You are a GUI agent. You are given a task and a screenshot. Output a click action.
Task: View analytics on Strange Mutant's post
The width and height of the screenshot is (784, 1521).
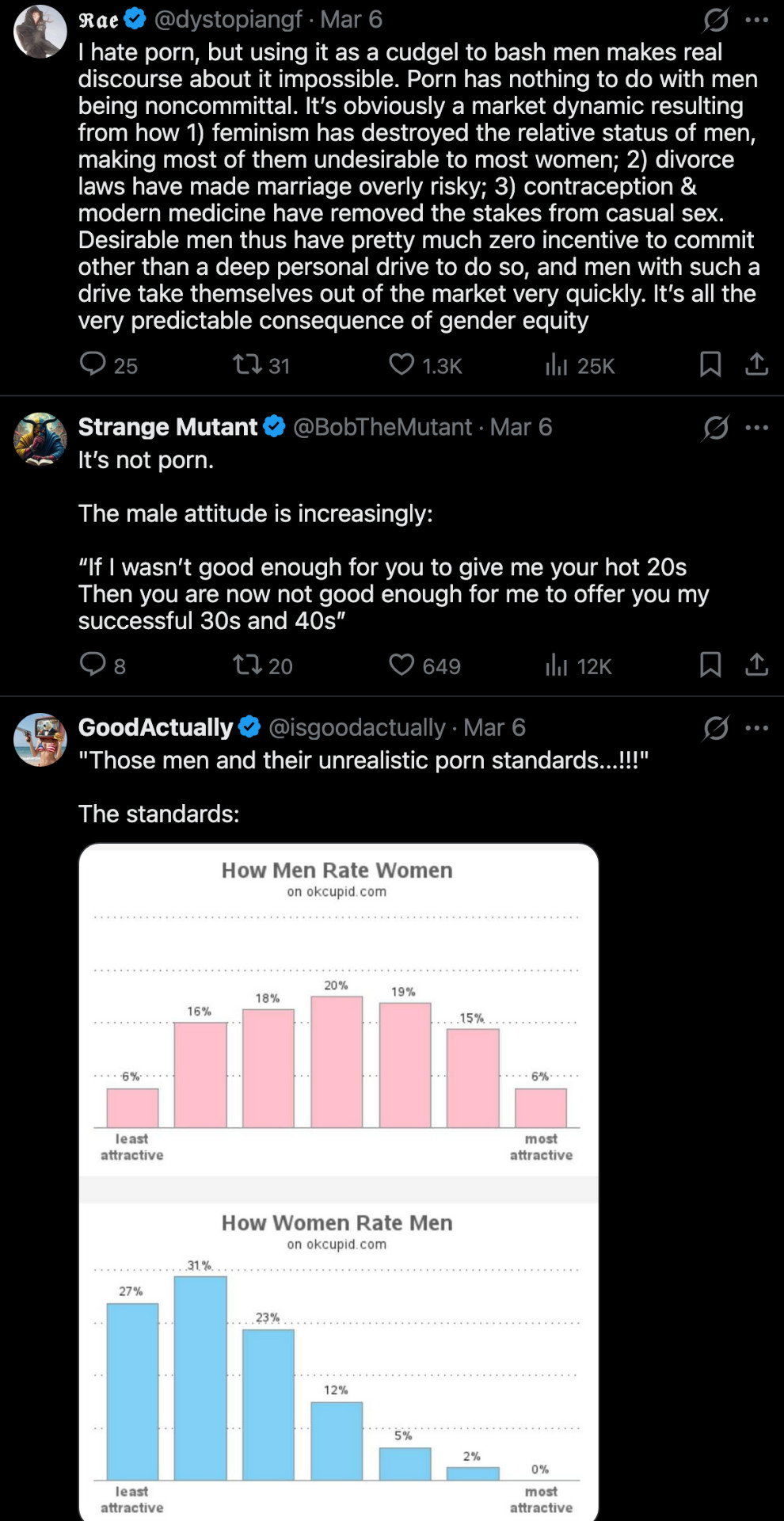557,665
